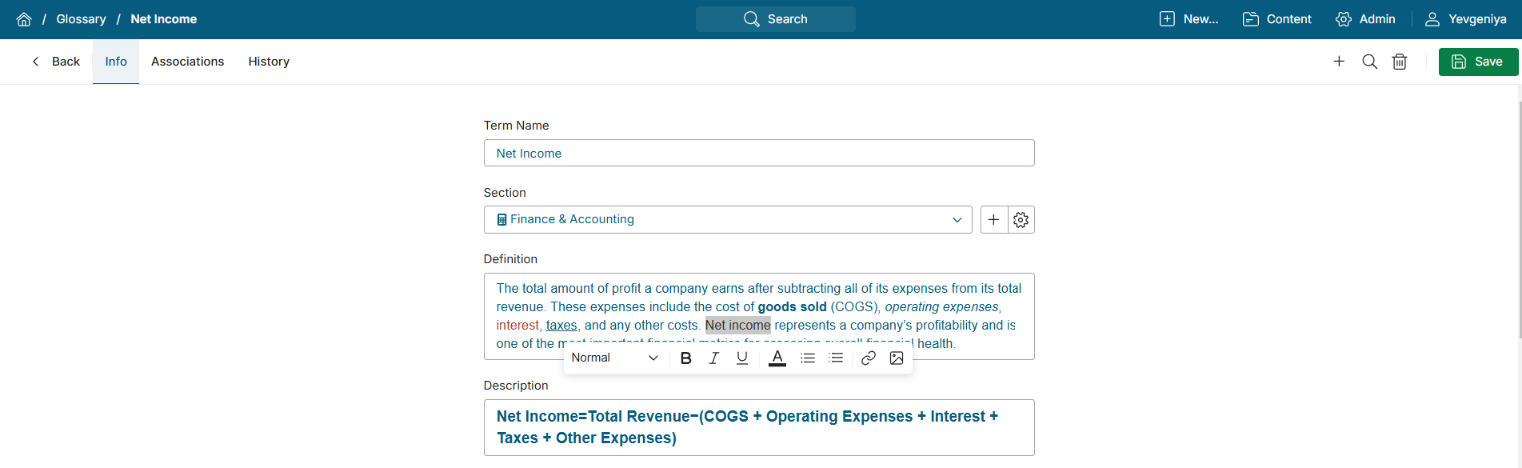This screenshot has width=1522, height=468.
Task: Switch to the Associations tab
Action: [x=187, y=62]
